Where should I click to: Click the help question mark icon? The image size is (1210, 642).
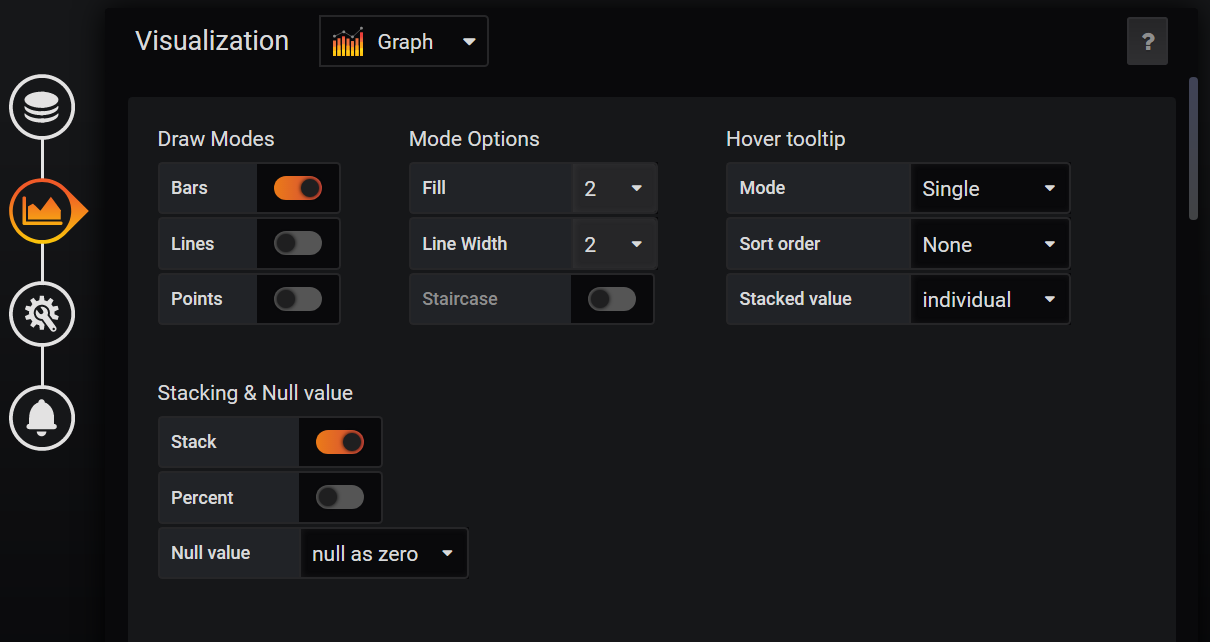click(x=1147, y=42)
